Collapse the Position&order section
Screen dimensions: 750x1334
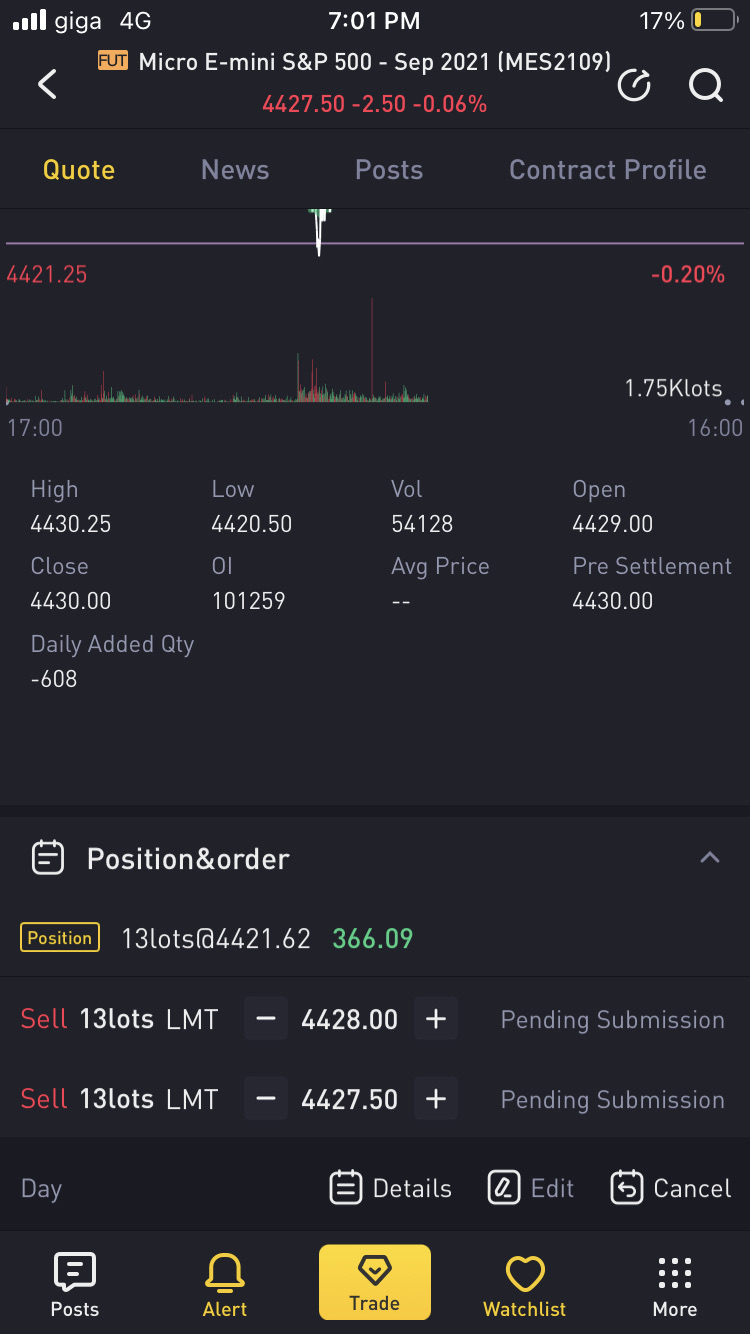[710, 858]
